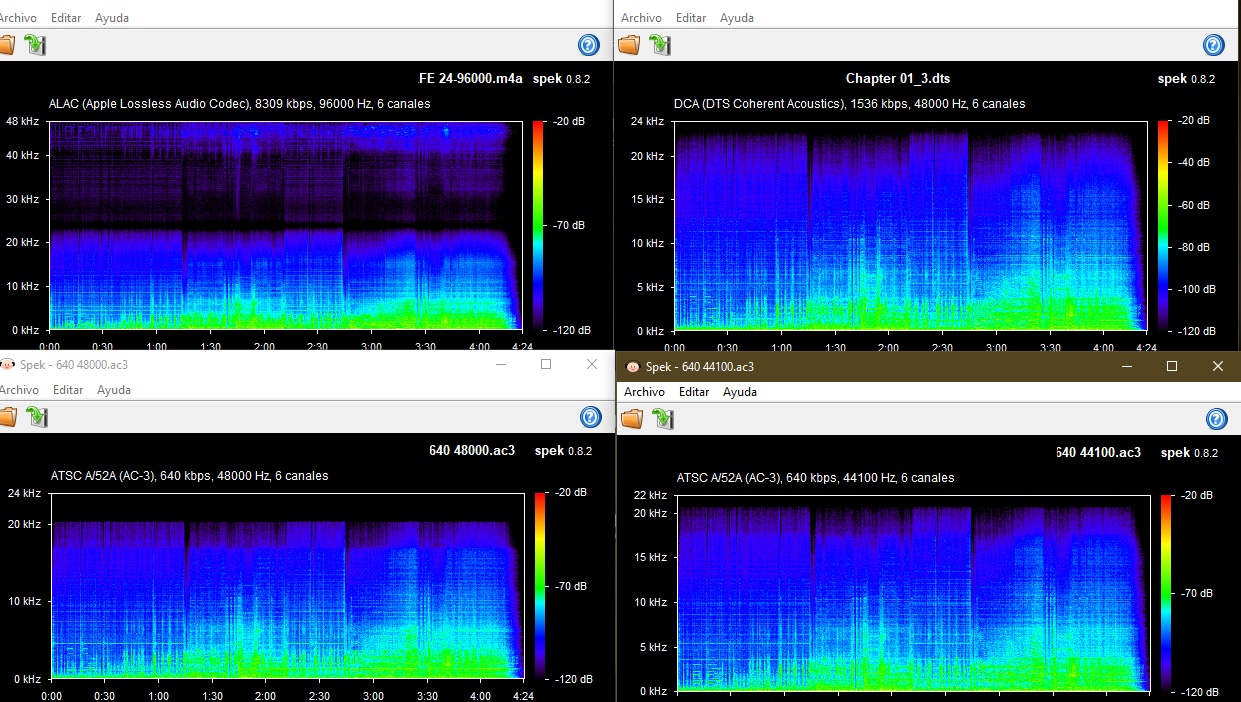Image resolution: width=1241 pixels, height=702 pixels.
Task: Click the dB color scale in the 640 44100.ac3 window
Action: coord(1166,593)
